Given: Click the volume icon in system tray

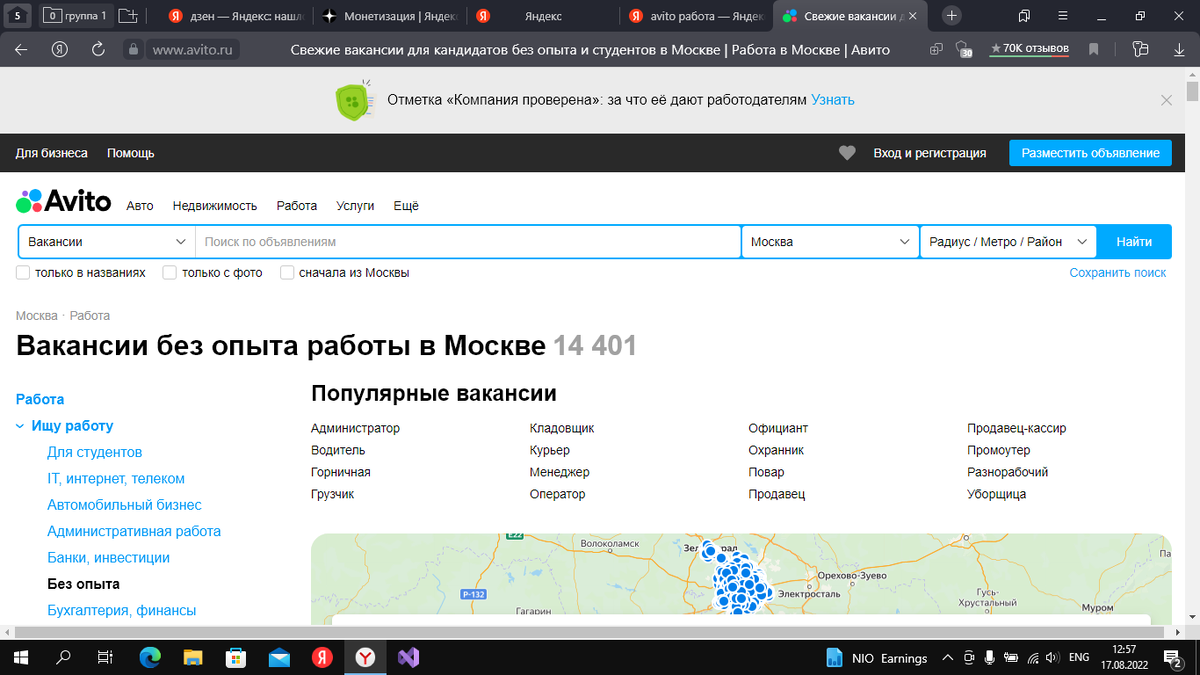Looking at the screenshot, I should pyautogui.click(x=1054, y=658).
